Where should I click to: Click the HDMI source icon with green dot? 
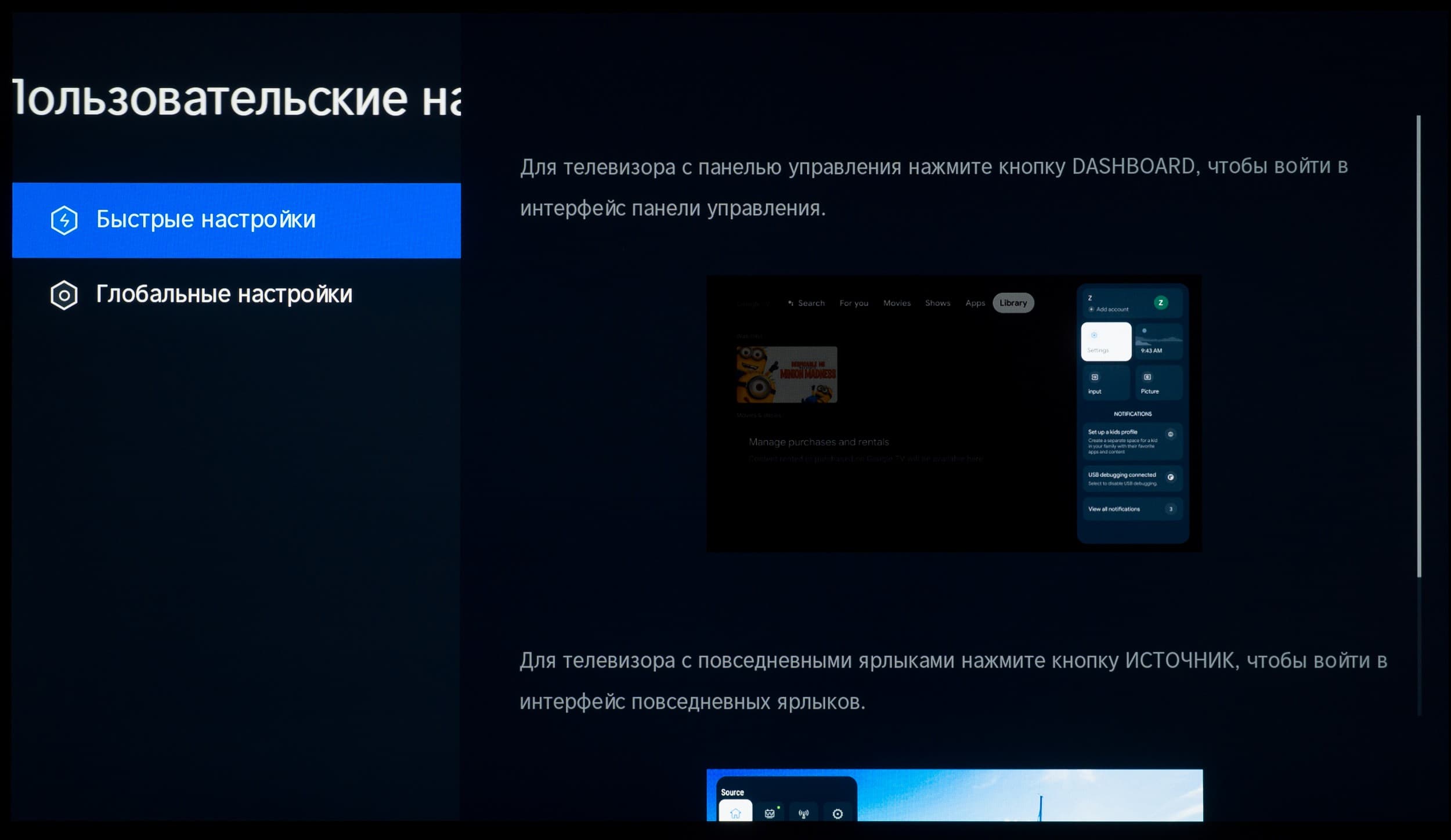[x=770, y=813]
